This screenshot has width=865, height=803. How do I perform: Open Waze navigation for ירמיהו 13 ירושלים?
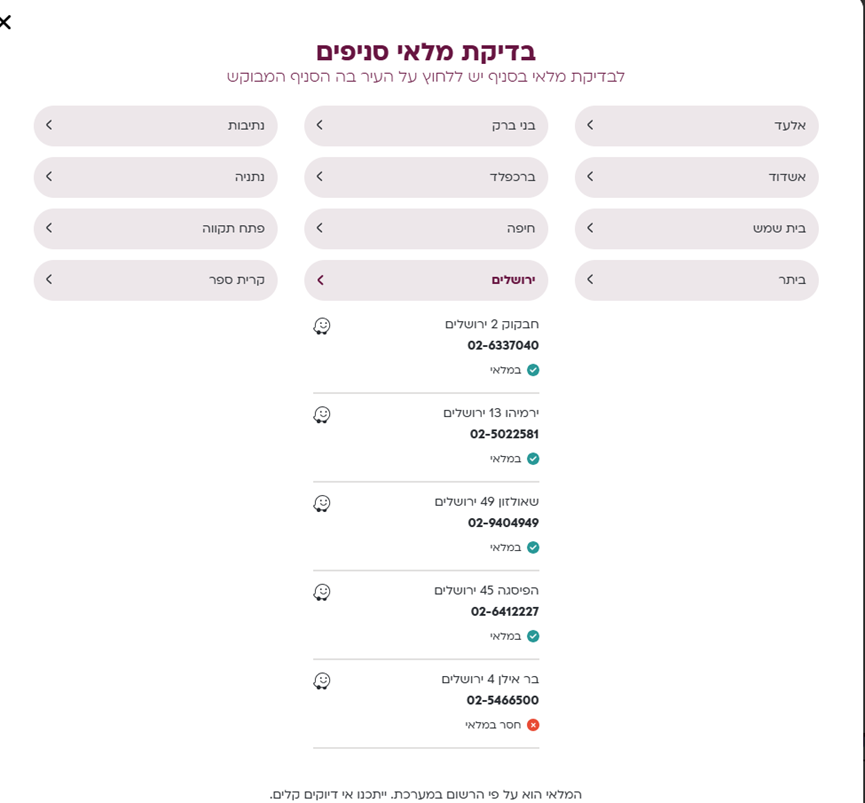322,415
